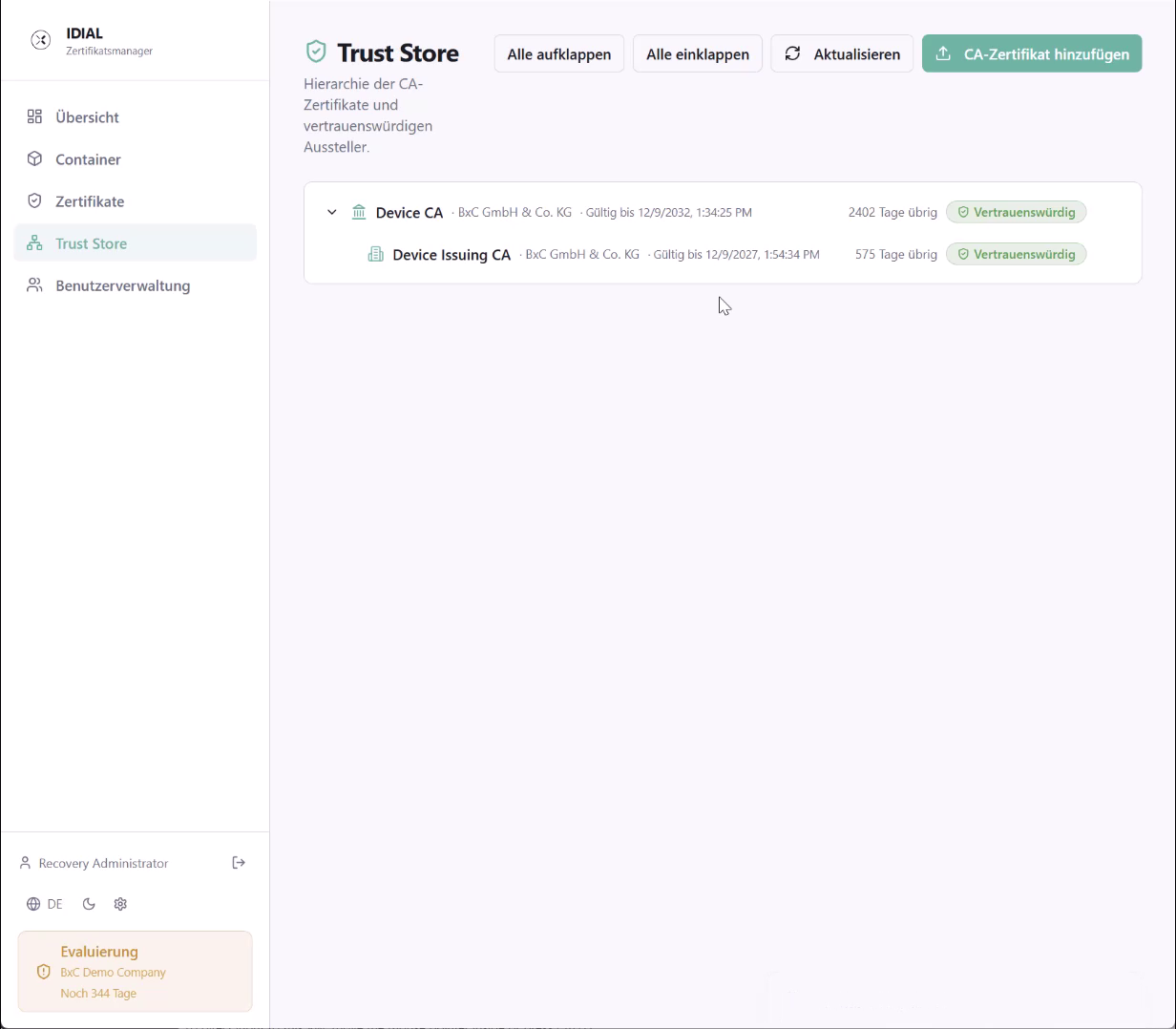1176x1029 pixels.
Task: Refresh the list with Aktualisieren
Action: click(842, 53)
